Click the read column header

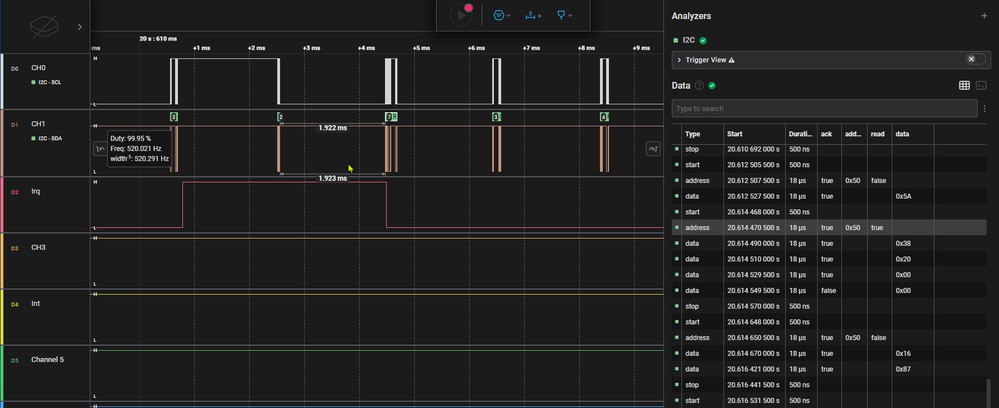coord(877,135)
